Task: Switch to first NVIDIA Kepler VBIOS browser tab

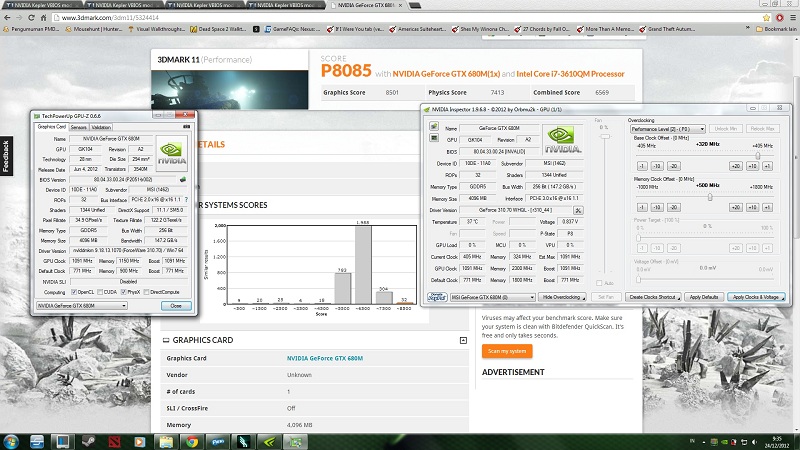Action: pos(41,5)
